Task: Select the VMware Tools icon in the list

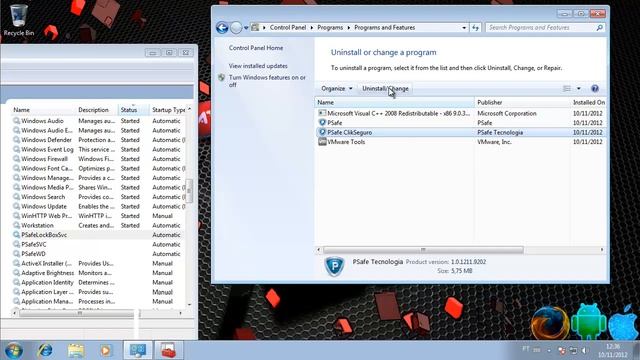Action: coord(322,142)
